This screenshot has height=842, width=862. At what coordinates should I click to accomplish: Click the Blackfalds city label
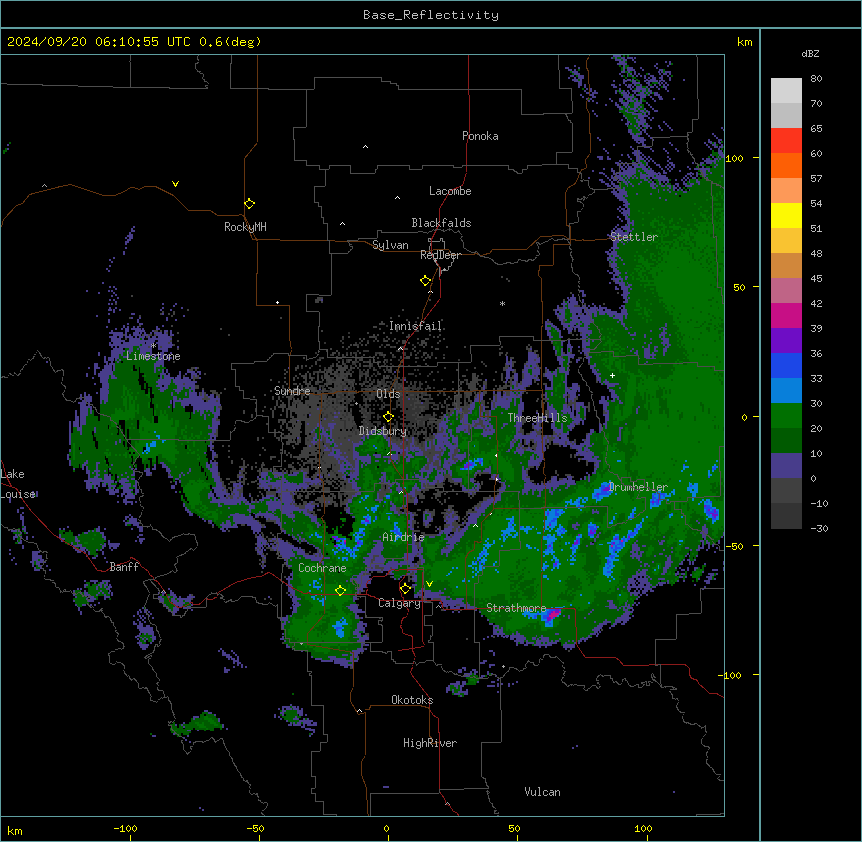(441, 223)
